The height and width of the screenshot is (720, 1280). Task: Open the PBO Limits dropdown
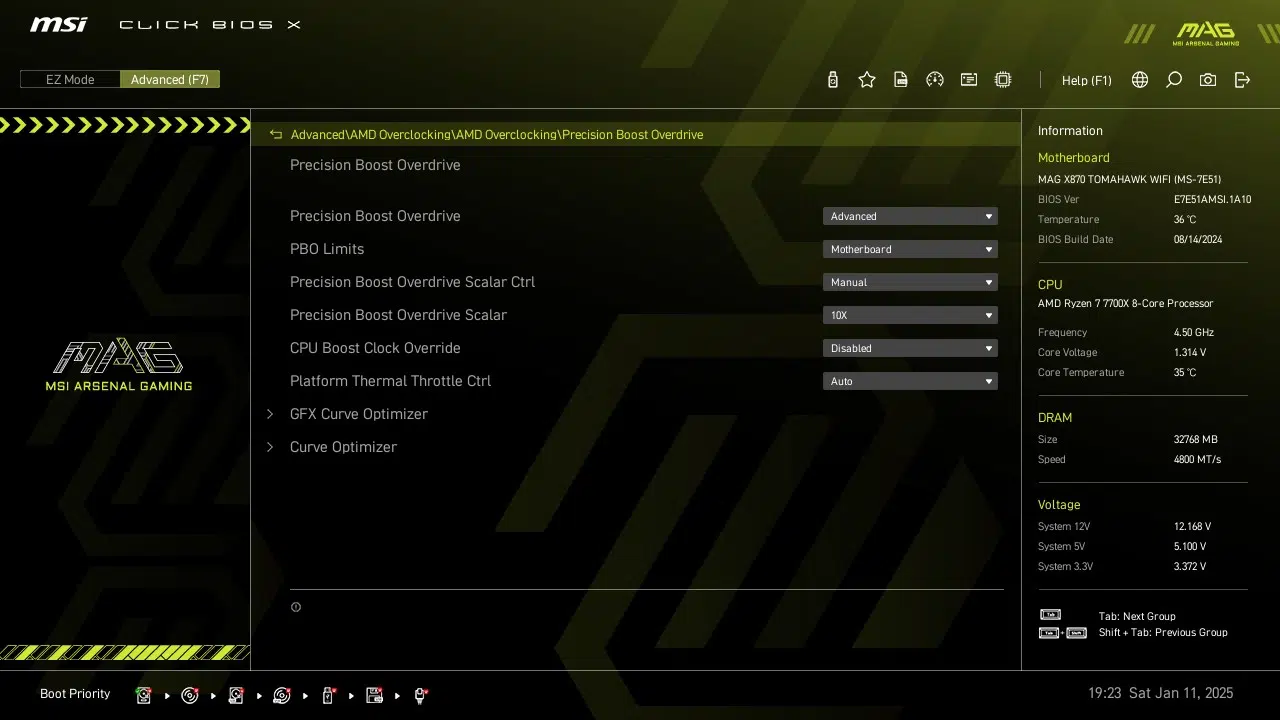tap(910, 249)
